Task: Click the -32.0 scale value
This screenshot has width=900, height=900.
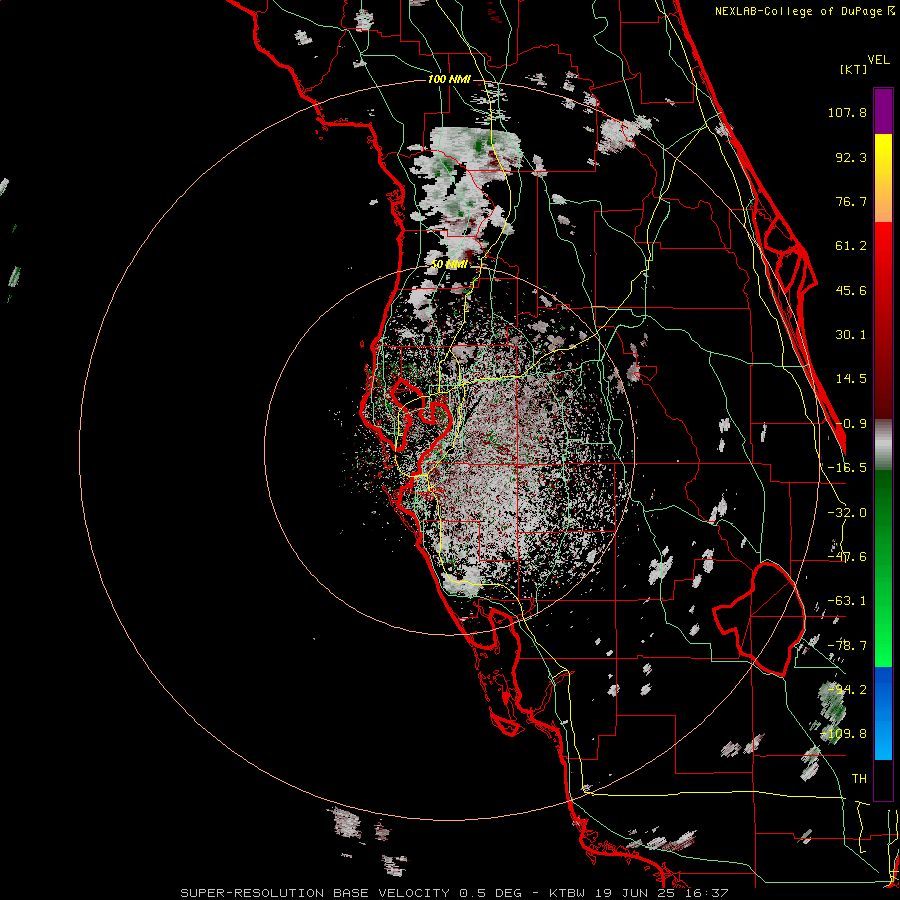Action: pos(847,513)
